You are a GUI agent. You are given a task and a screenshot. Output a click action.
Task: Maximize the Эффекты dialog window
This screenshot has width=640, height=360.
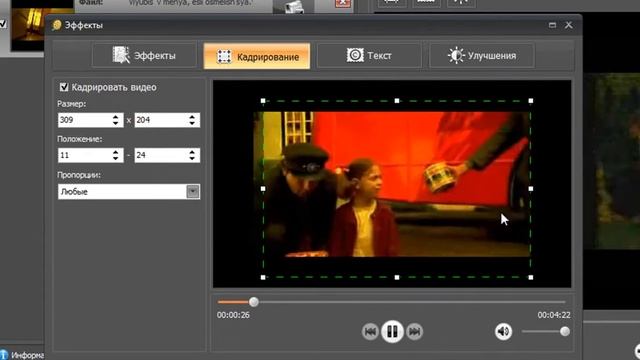552,25
